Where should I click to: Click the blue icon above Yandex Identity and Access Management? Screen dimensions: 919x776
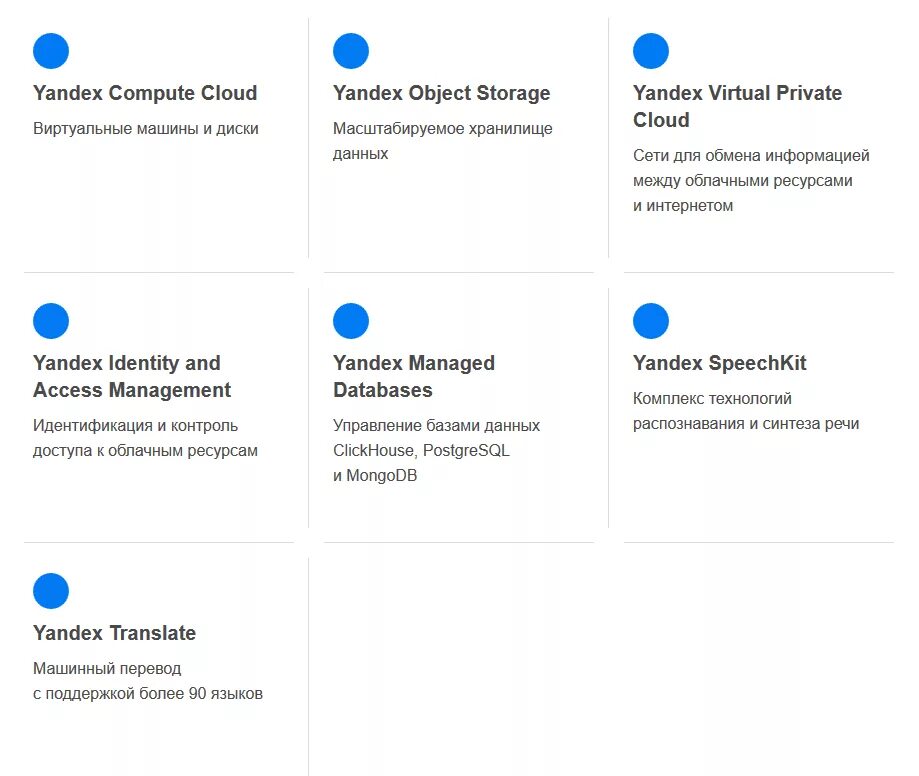point(51,321)
